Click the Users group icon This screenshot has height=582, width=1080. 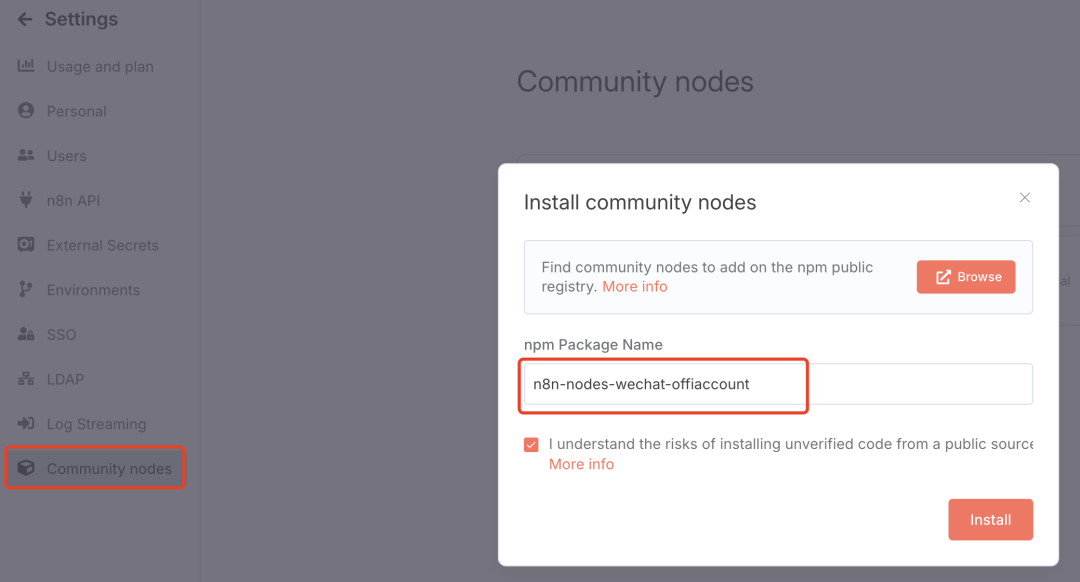(26, 156)
